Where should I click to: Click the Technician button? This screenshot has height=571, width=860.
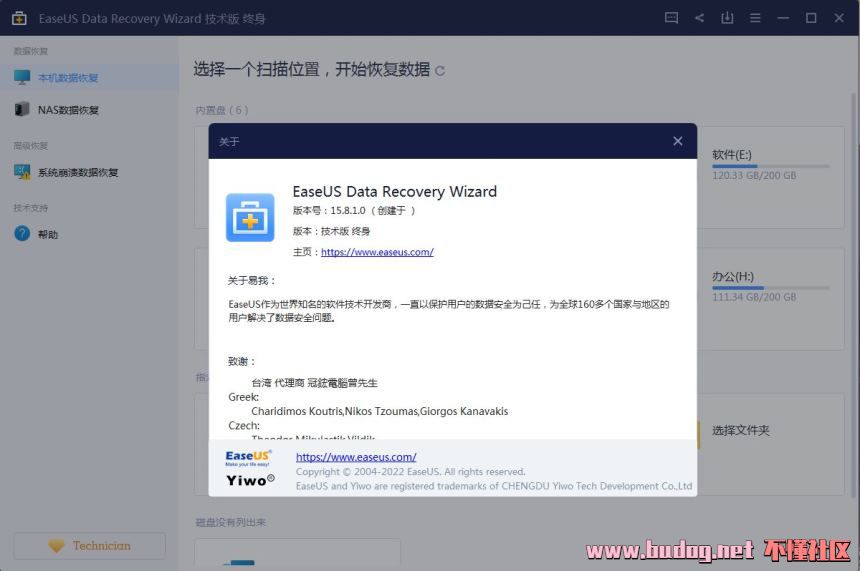pos(89,545)
